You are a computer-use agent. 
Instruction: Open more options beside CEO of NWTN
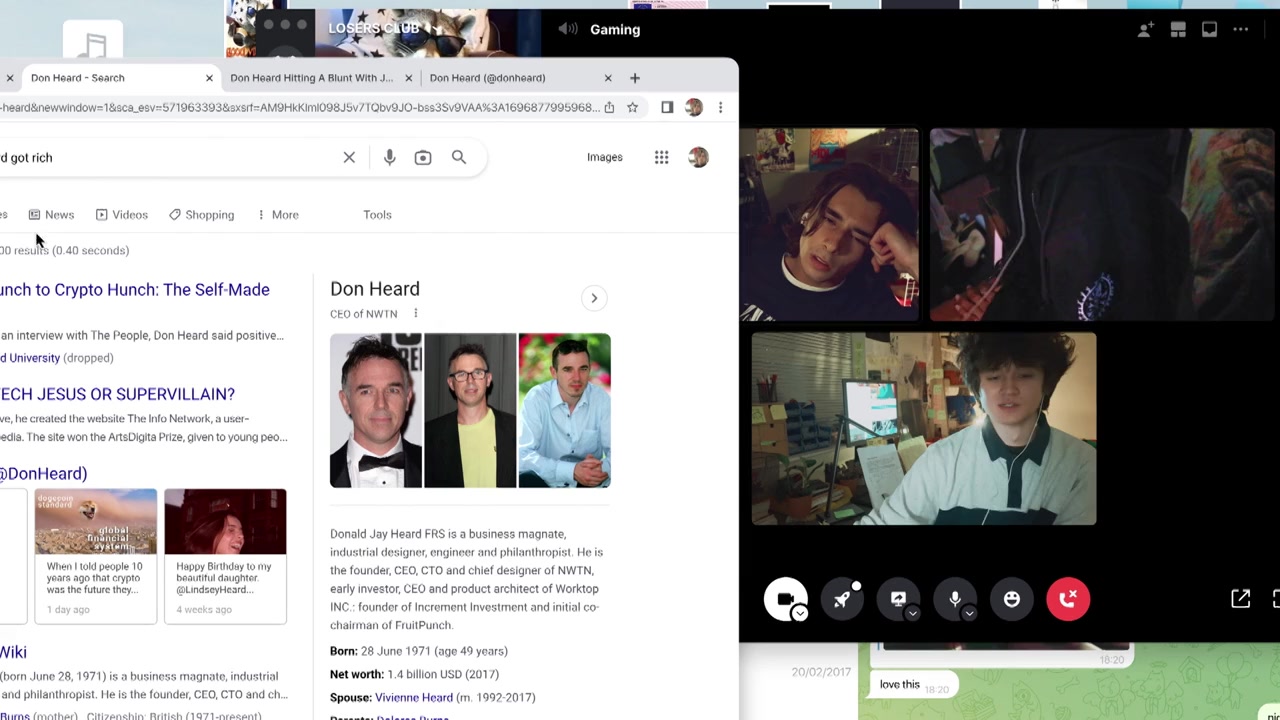coord(416,314)
